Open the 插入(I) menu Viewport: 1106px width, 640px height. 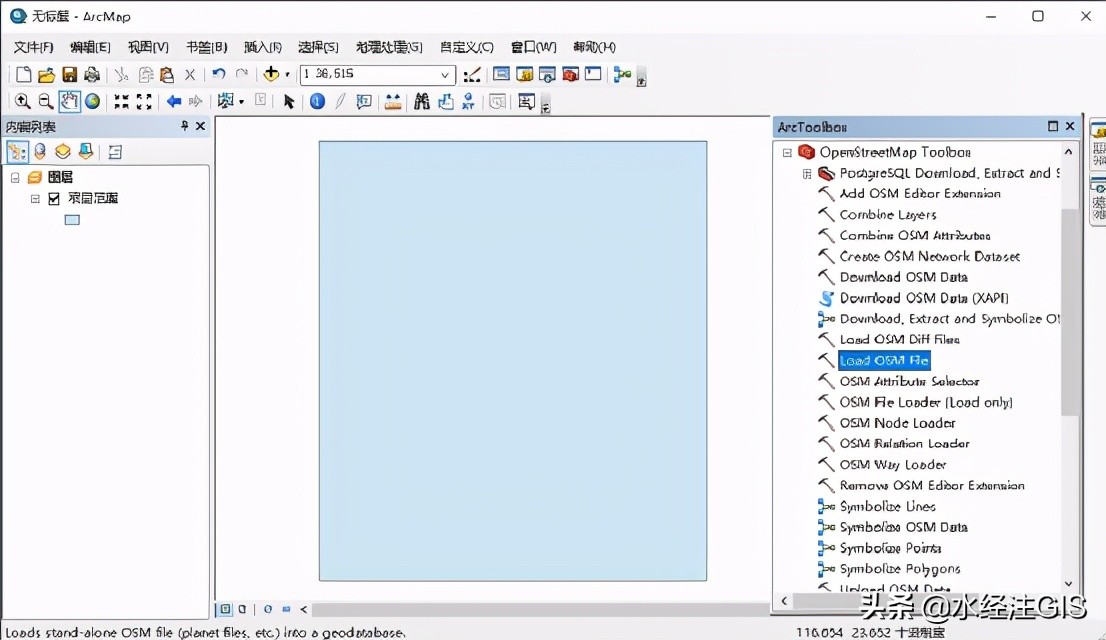[263, 47]
